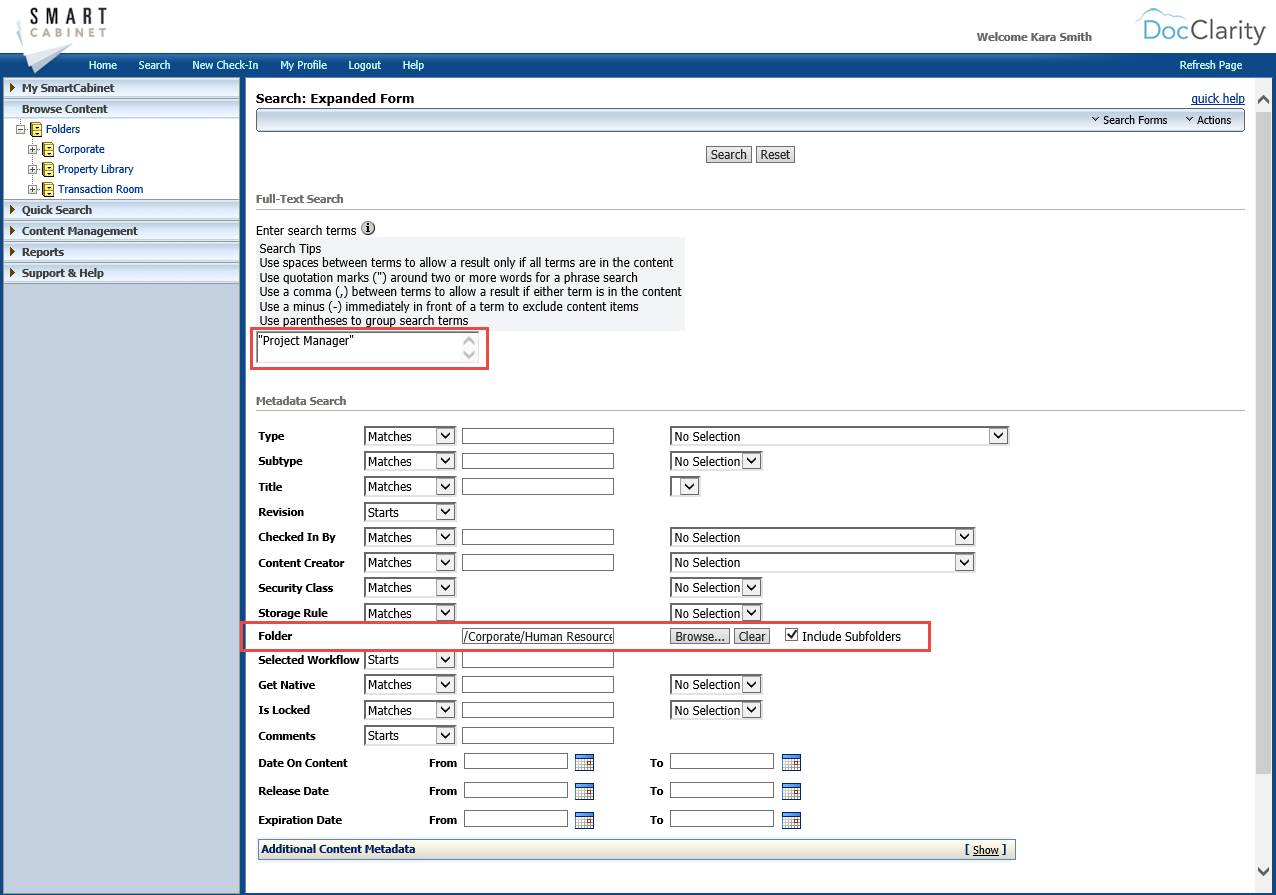The height and width of the screenshot is (895, 1276).
Task: Open calendar picker for Release Date To
Action: click(791, 791)
